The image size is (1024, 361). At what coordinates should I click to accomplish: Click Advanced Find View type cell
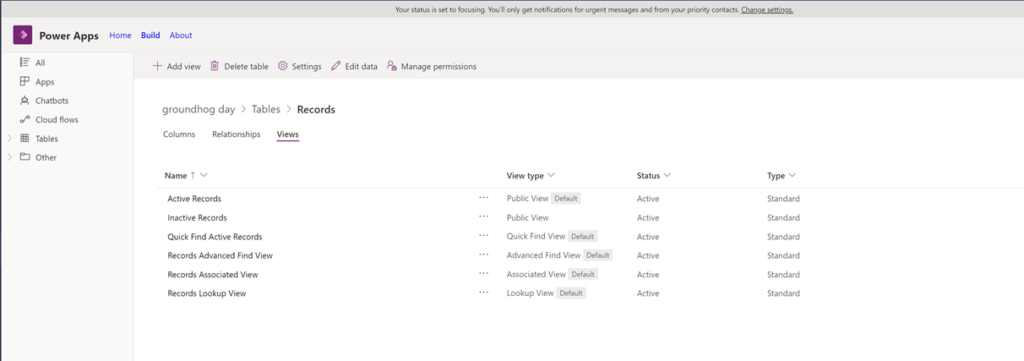(543, 255)
